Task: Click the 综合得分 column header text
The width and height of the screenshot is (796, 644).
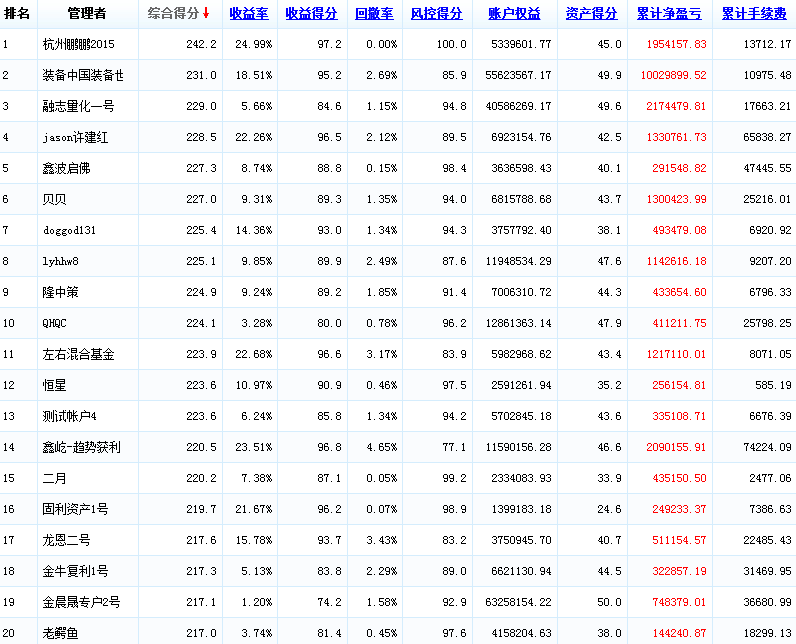Action: pos(173,14)
